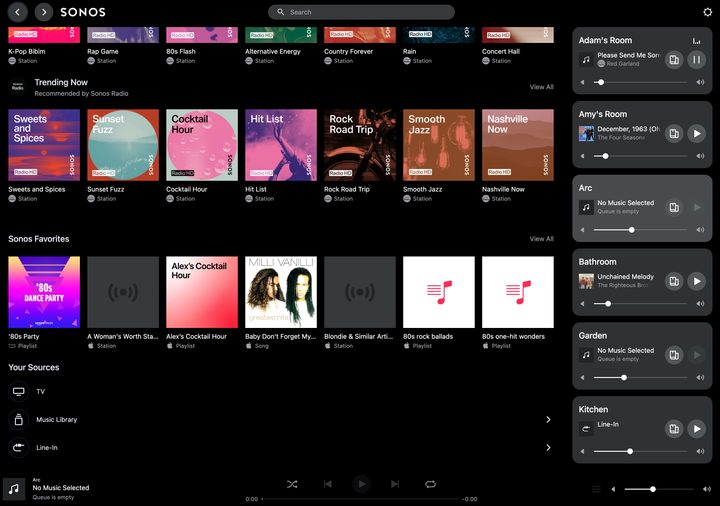Image resolution: width=720 pixels, height=506 pixels.
Task: Toggle shuffle in the bottom player bar
Action: (x=292, y=484)
